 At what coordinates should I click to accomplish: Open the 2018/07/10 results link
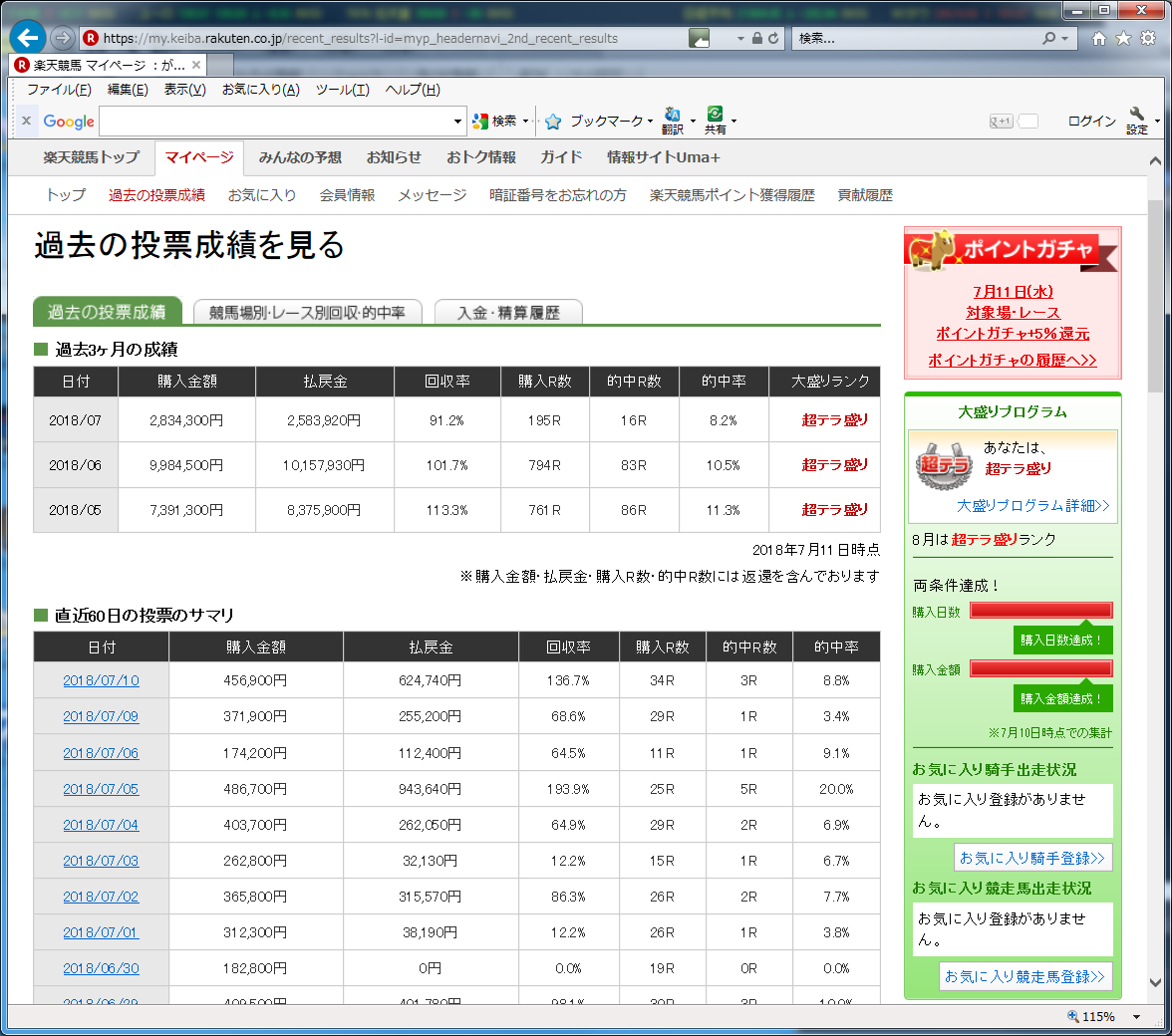click(101, 680)
